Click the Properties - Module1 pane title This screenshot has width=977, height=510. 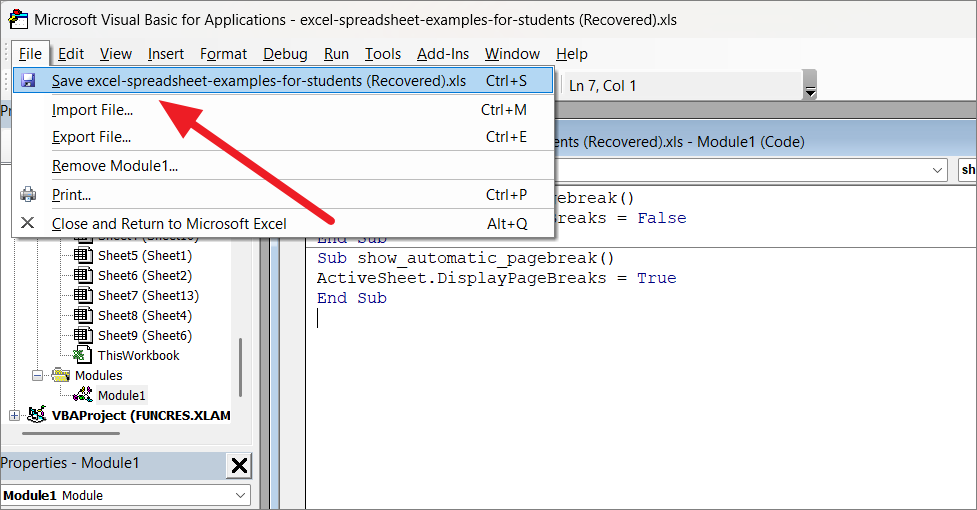70,463
